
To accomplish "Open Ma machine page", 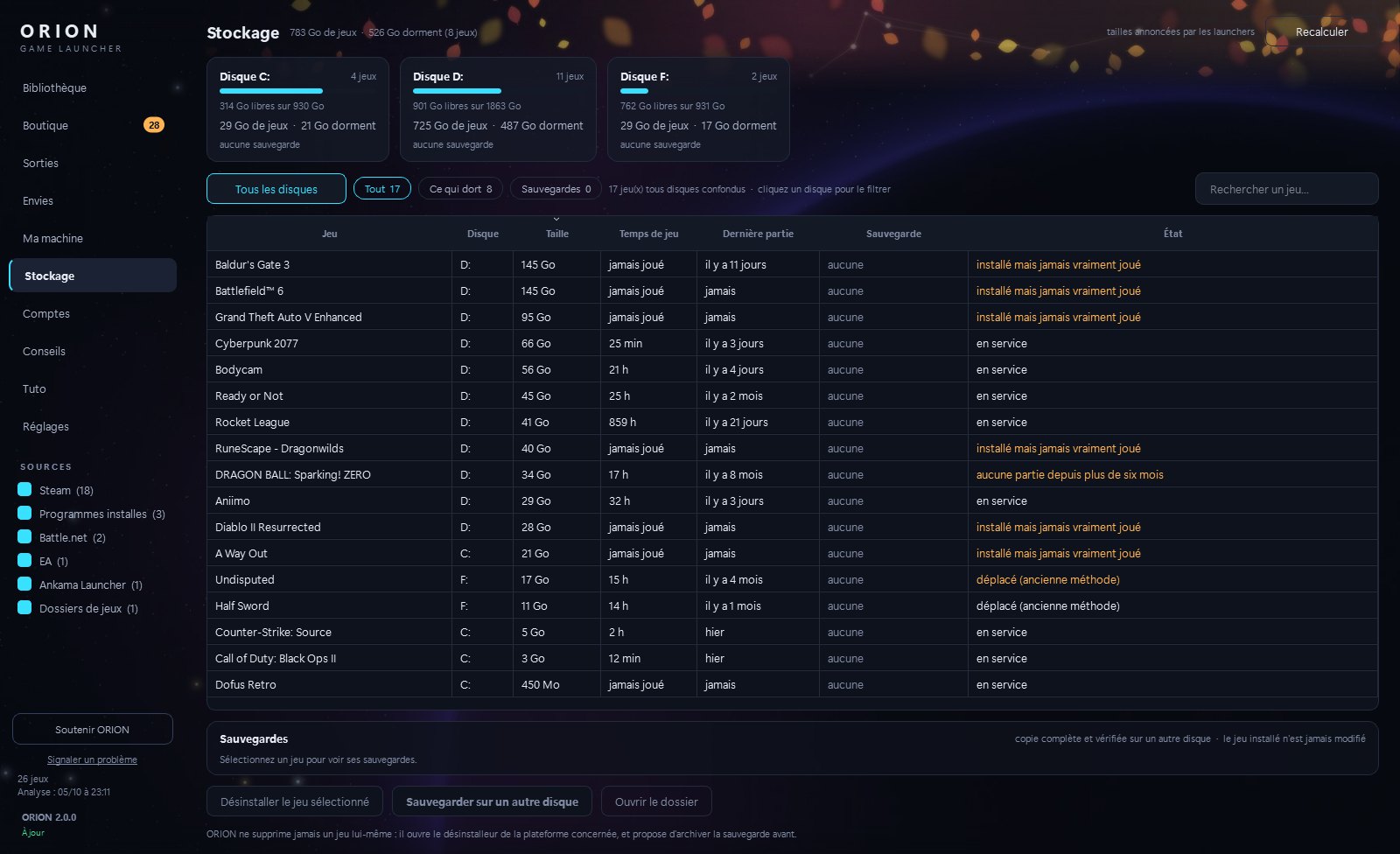I will click(93, 238).
